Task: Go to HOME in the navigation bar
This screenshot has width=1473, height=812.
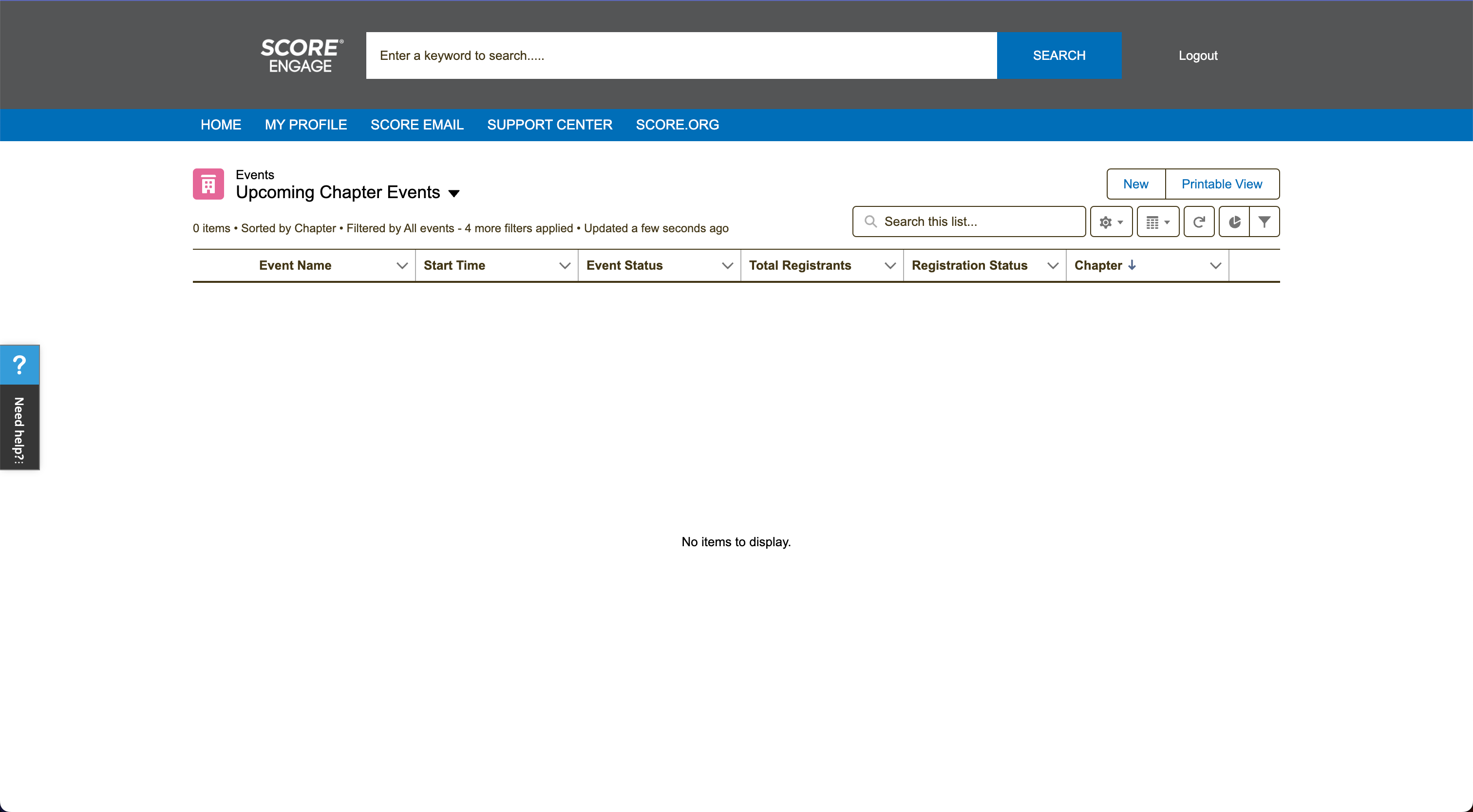Action: pyautogui.click(x=221, y=125)
